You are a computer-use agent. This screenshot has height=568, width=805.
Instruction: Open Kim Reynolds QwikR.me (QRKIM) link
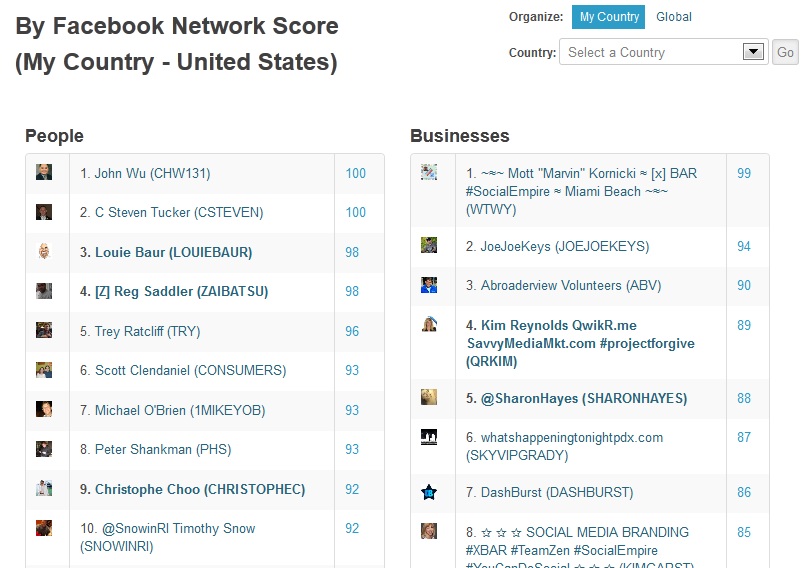click(x=580, y=343)
